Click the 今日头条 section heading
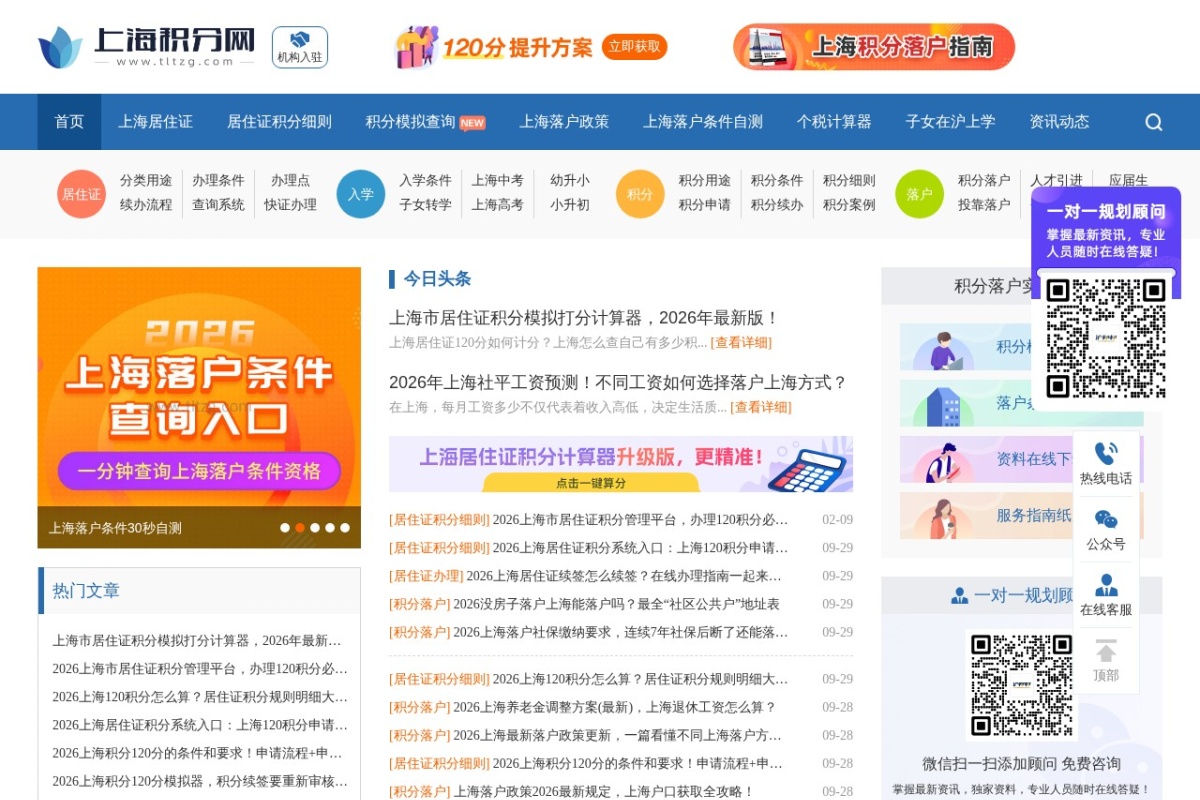 pyautogui.click(x=437, y=279)
